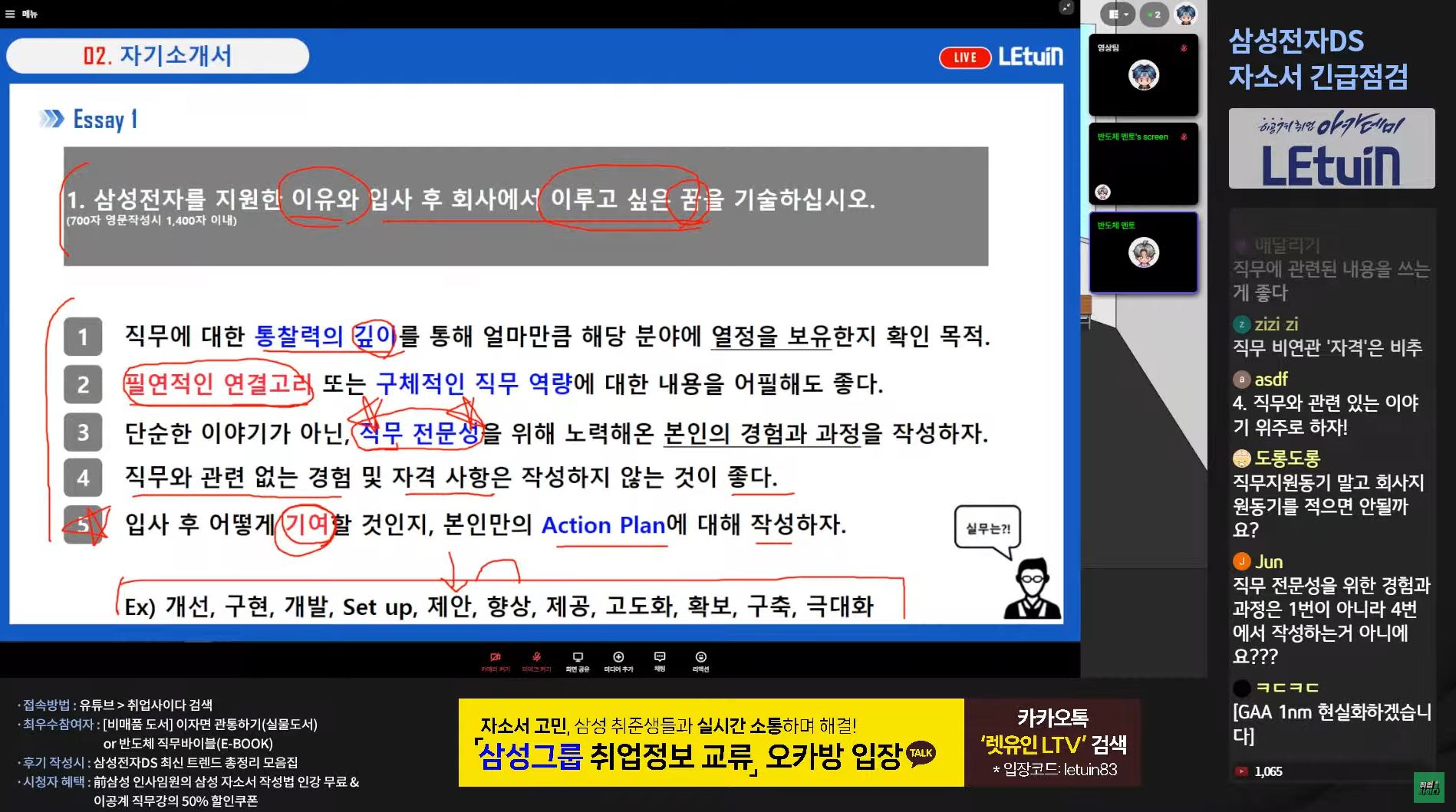The height and width of the screenshot is (812, 1456).
Task: Click the green badge icon at bottom right corner
Action: [1428, 788]
